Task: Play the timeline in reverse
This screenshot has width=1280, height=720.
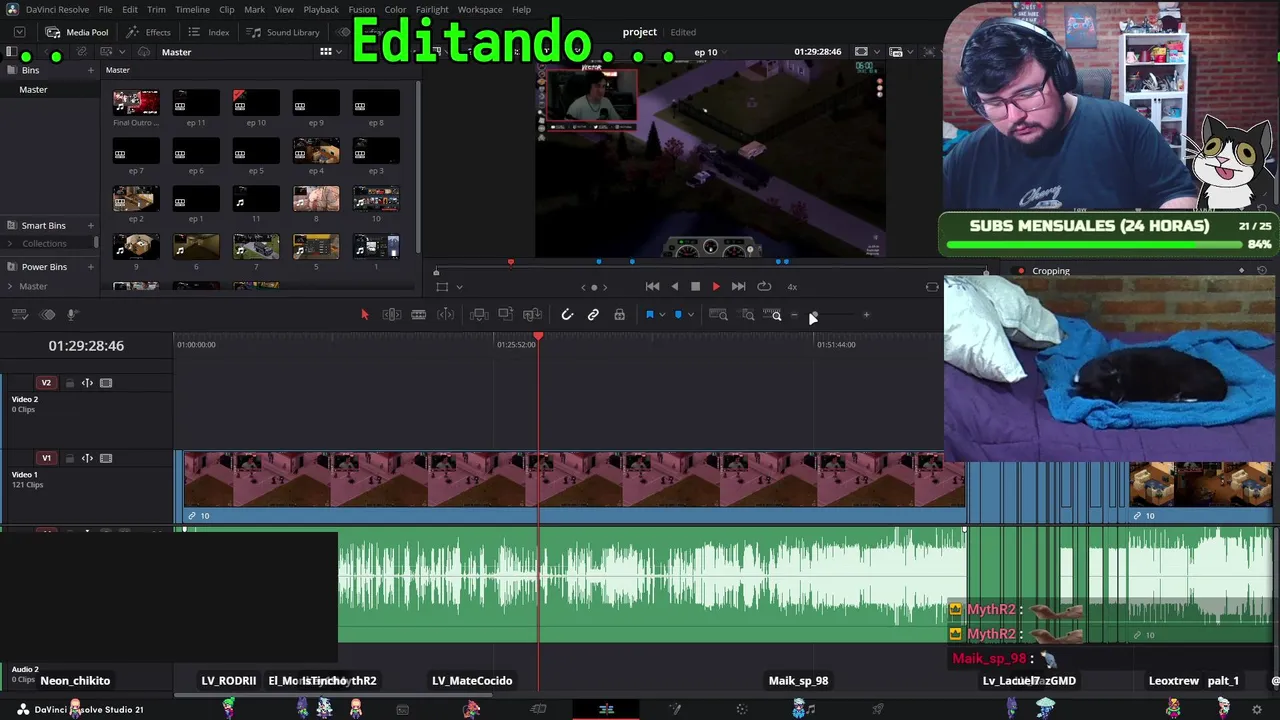Action: pos(675,287)
